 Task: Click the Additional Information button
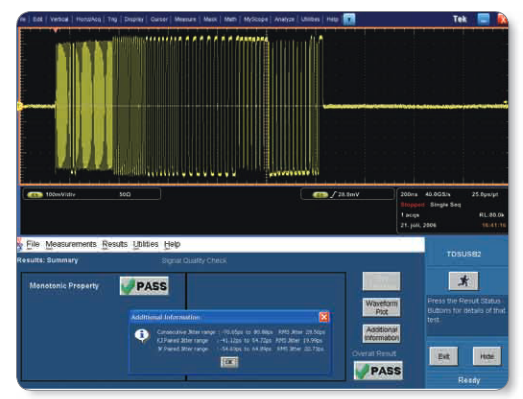click(381, 334)
